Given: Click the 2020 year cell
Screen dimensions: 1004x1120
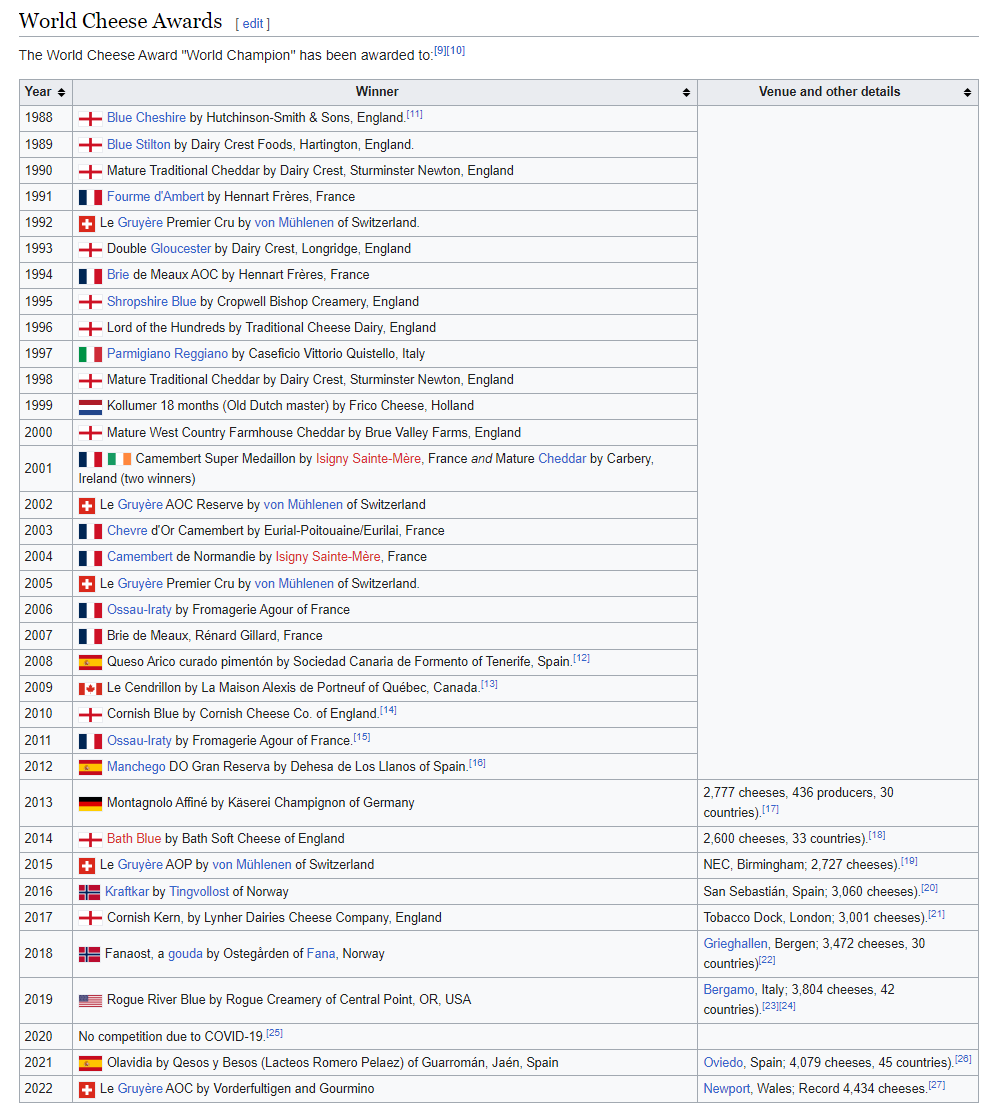Looking at the screenshot, I should click(x=46, y=1036).
